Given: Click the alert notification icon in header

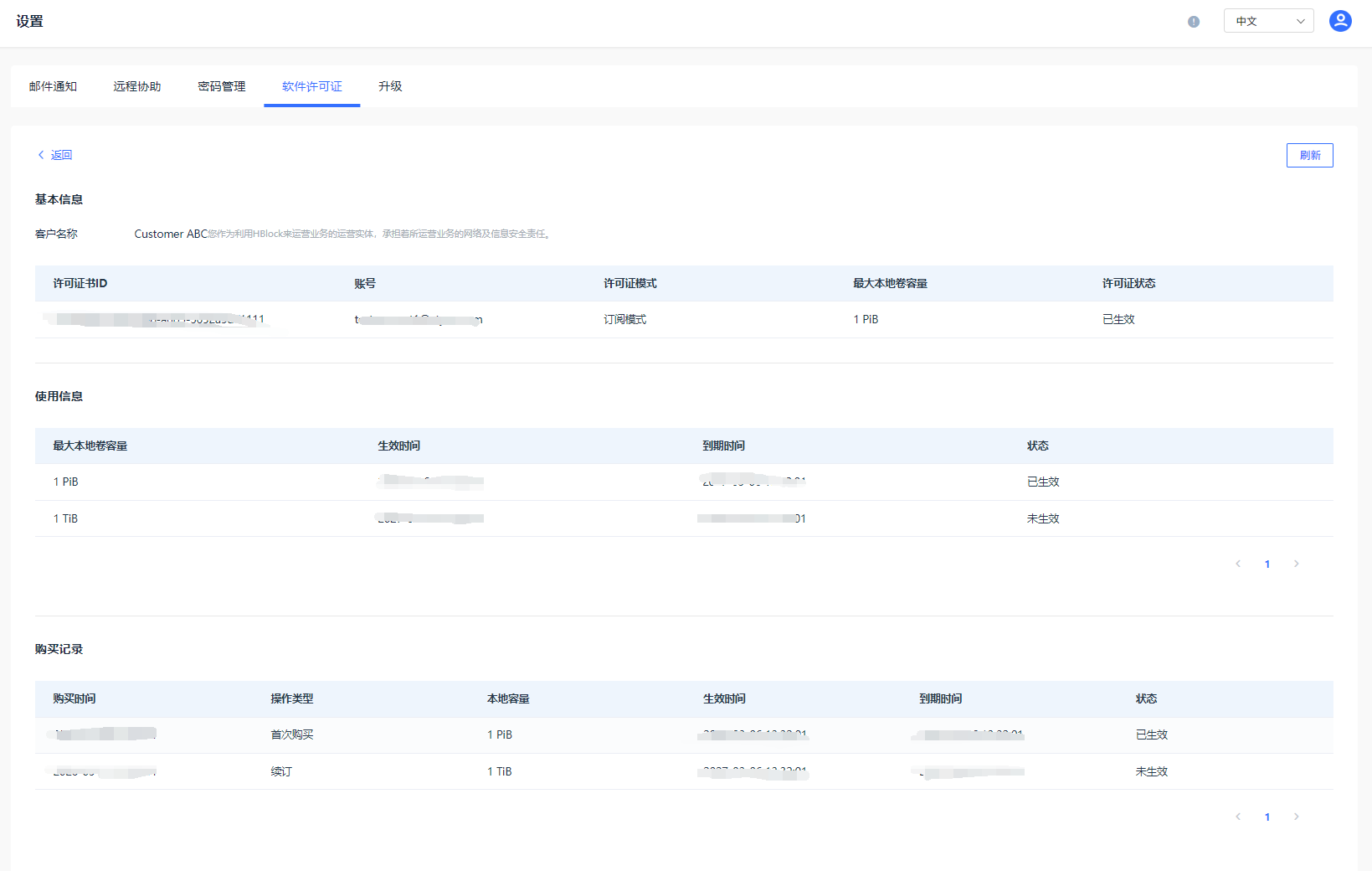Looking at the screenshot, I should coord(1194,22).
